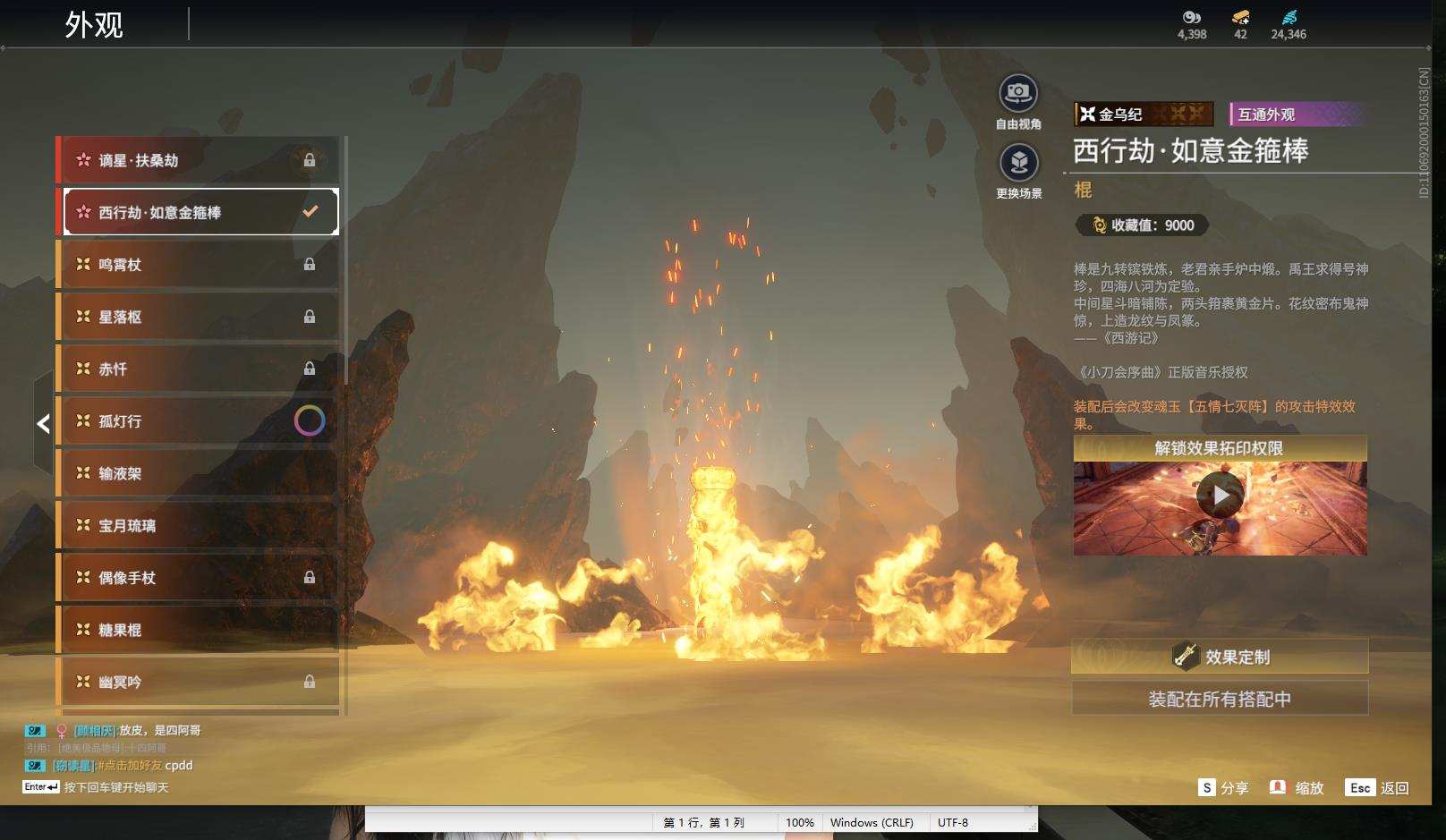
Task: Click the 缩放 zoom control
Action: 1297,788
